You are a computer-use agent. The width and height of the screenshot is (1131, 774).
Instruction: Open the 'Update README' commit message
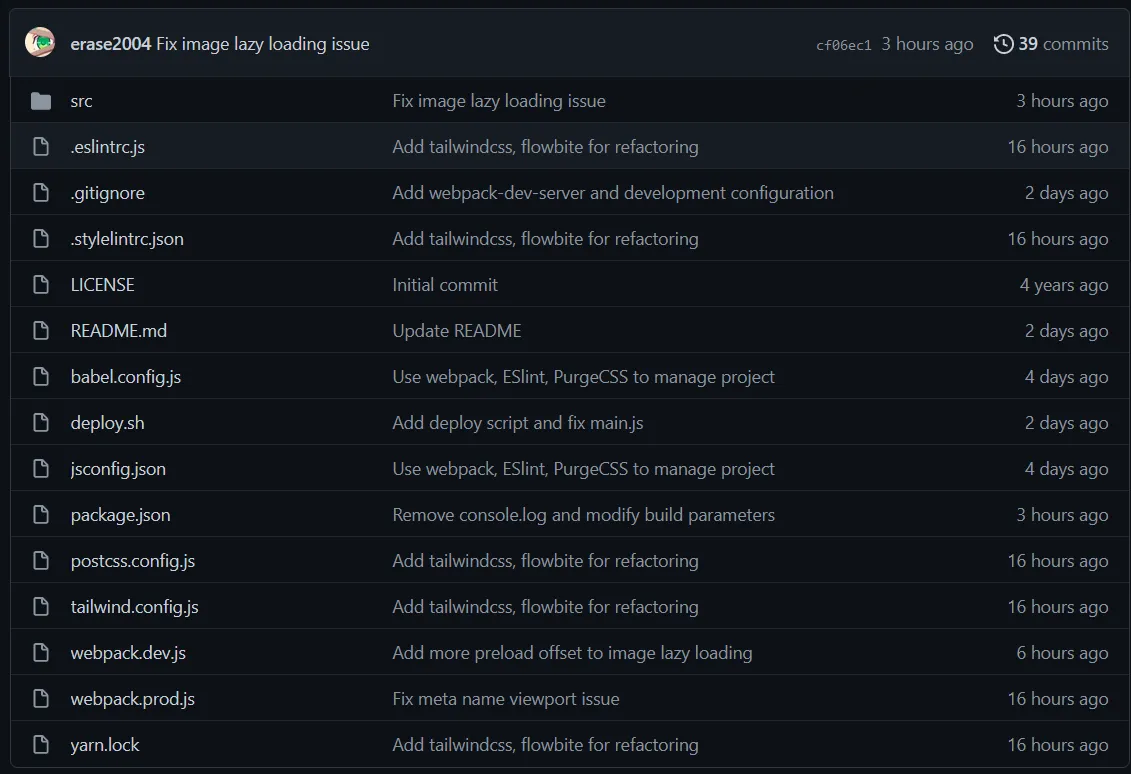pyautogui.click(x=457, y=331)
